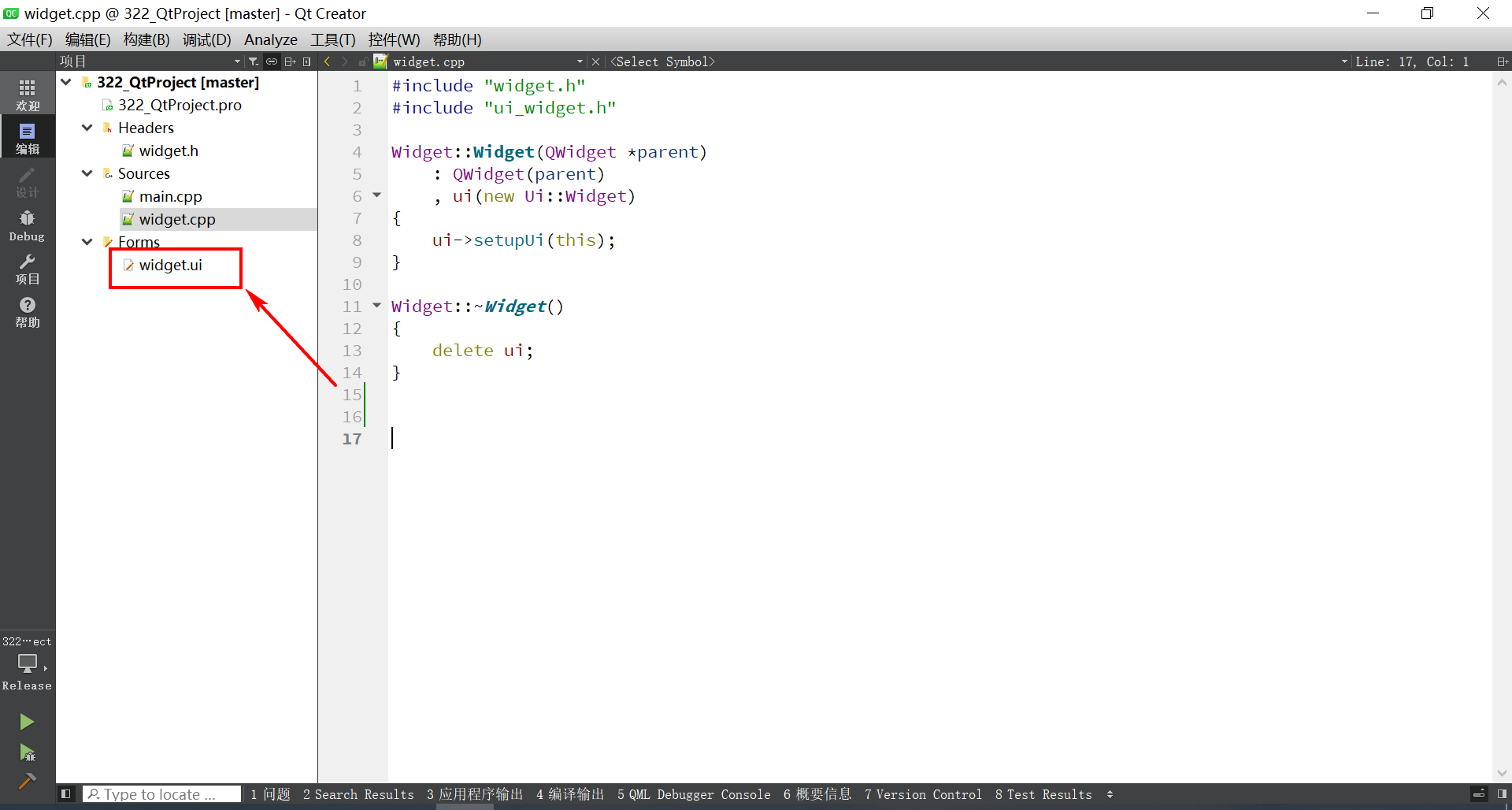Open the 控件(W) menu
This screenshot has height=810, width=1512.
click(395, 39)
